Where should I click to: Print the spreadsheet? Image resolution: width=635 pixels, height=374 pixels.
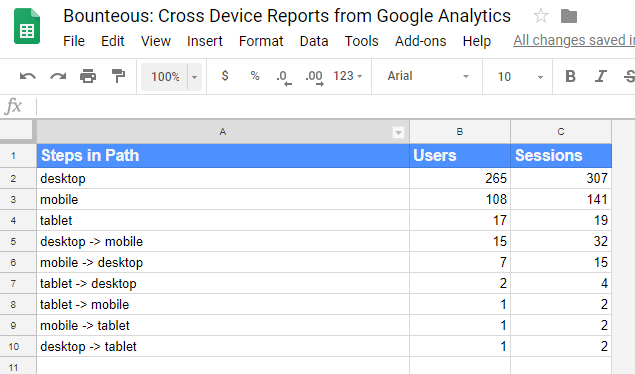click(88, 76)
